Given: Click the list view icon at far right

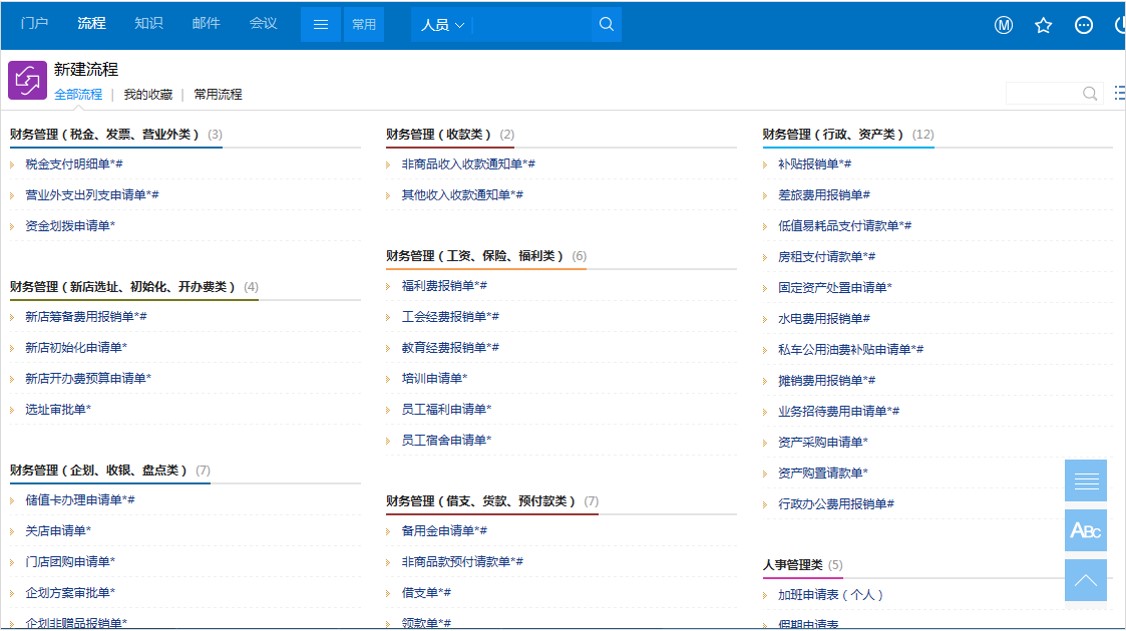Looking at the screenshot, I should pyautogui.click(x=1120, y=93).
